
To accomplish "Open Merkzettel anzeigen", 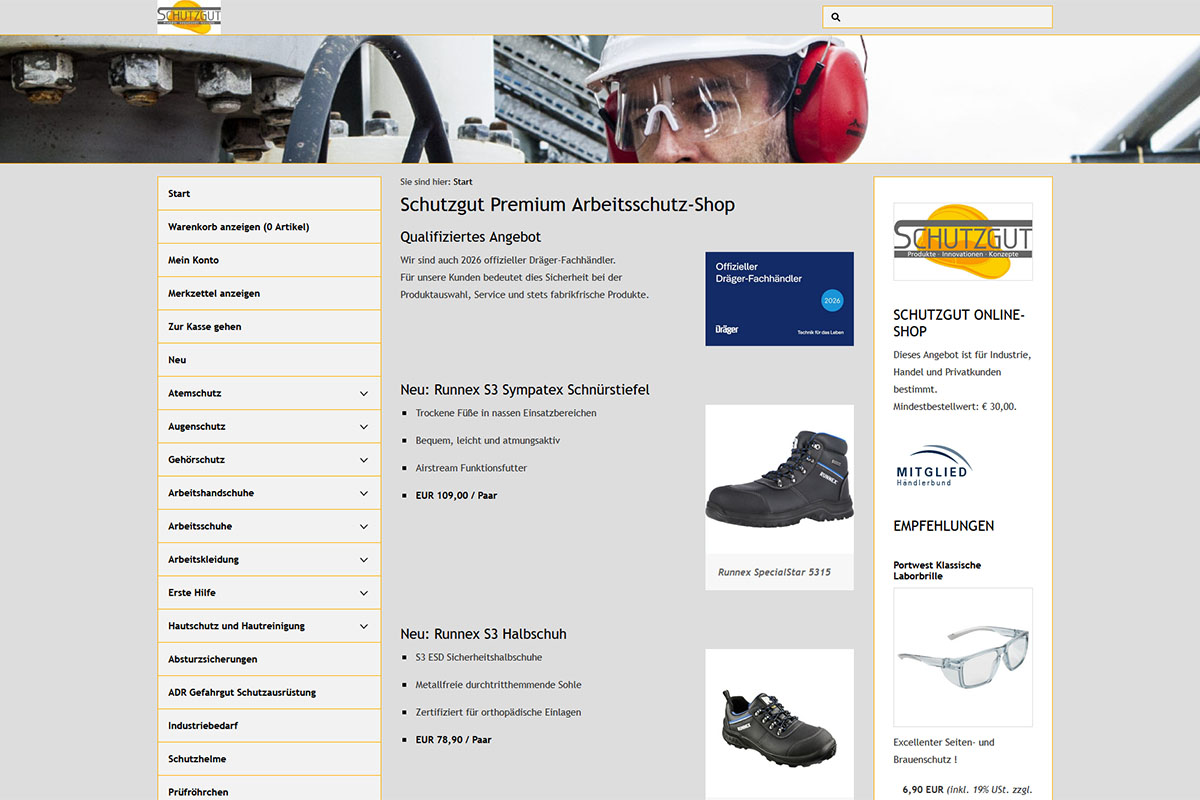I will coord(269,293).
